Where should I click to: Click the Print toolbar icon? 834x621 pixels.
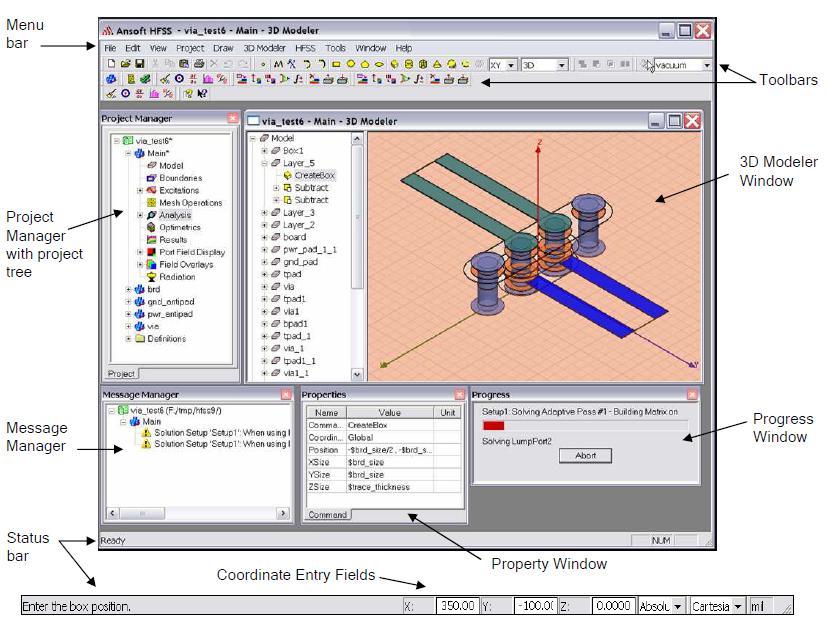198,64
